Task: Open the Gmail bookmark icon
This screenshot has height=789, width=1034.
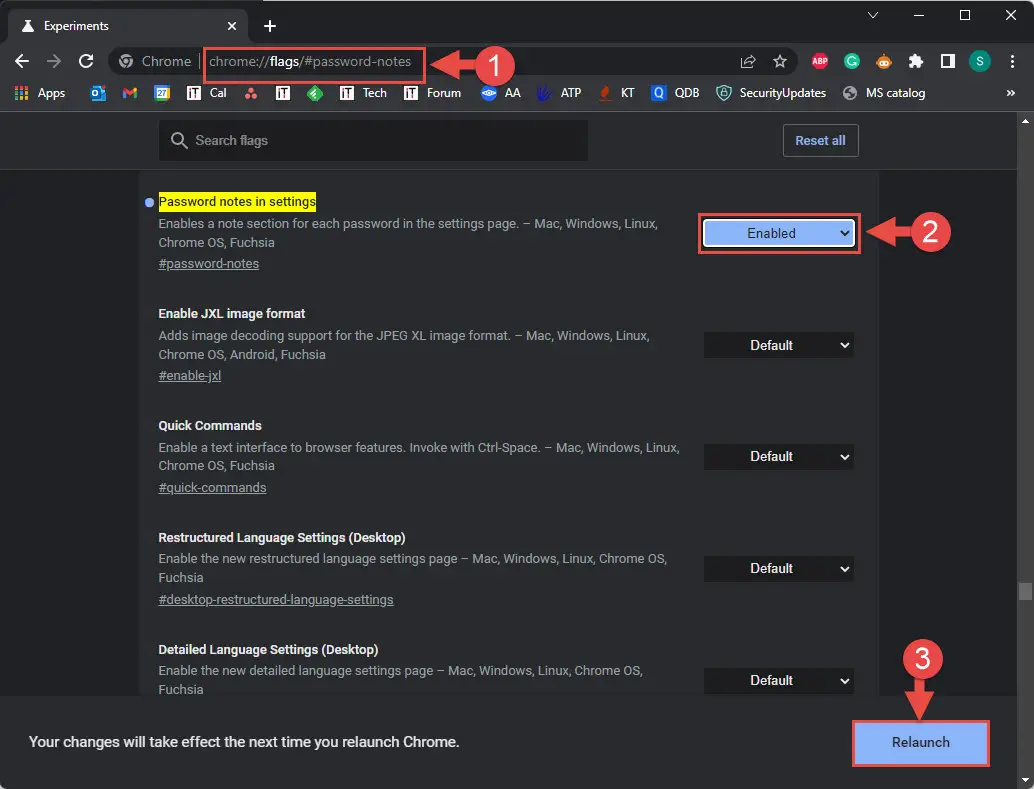Action: pyautogui.click(x=130, y=93)
